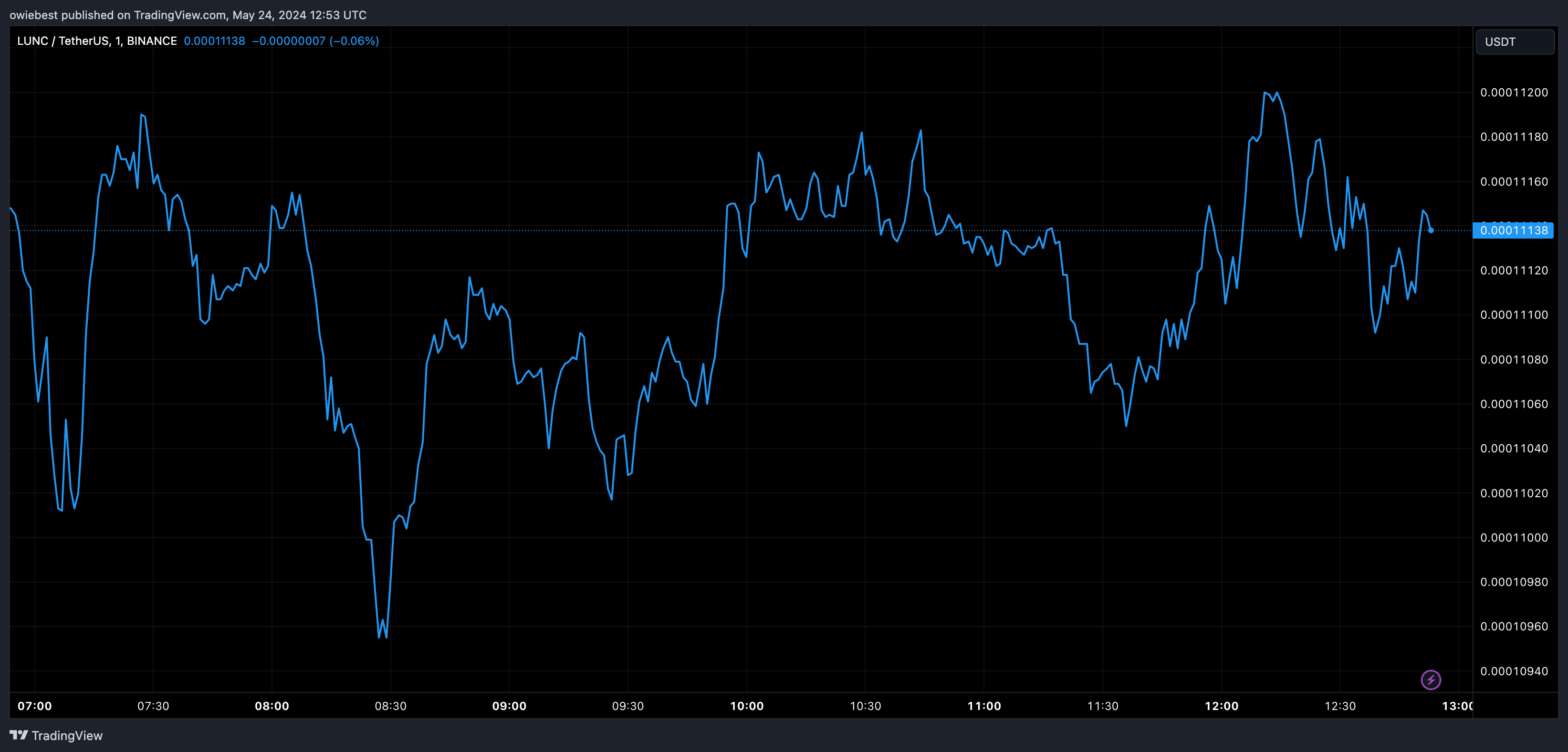
Task: Select the 08:00 time axis label
Action: [272, 706]
